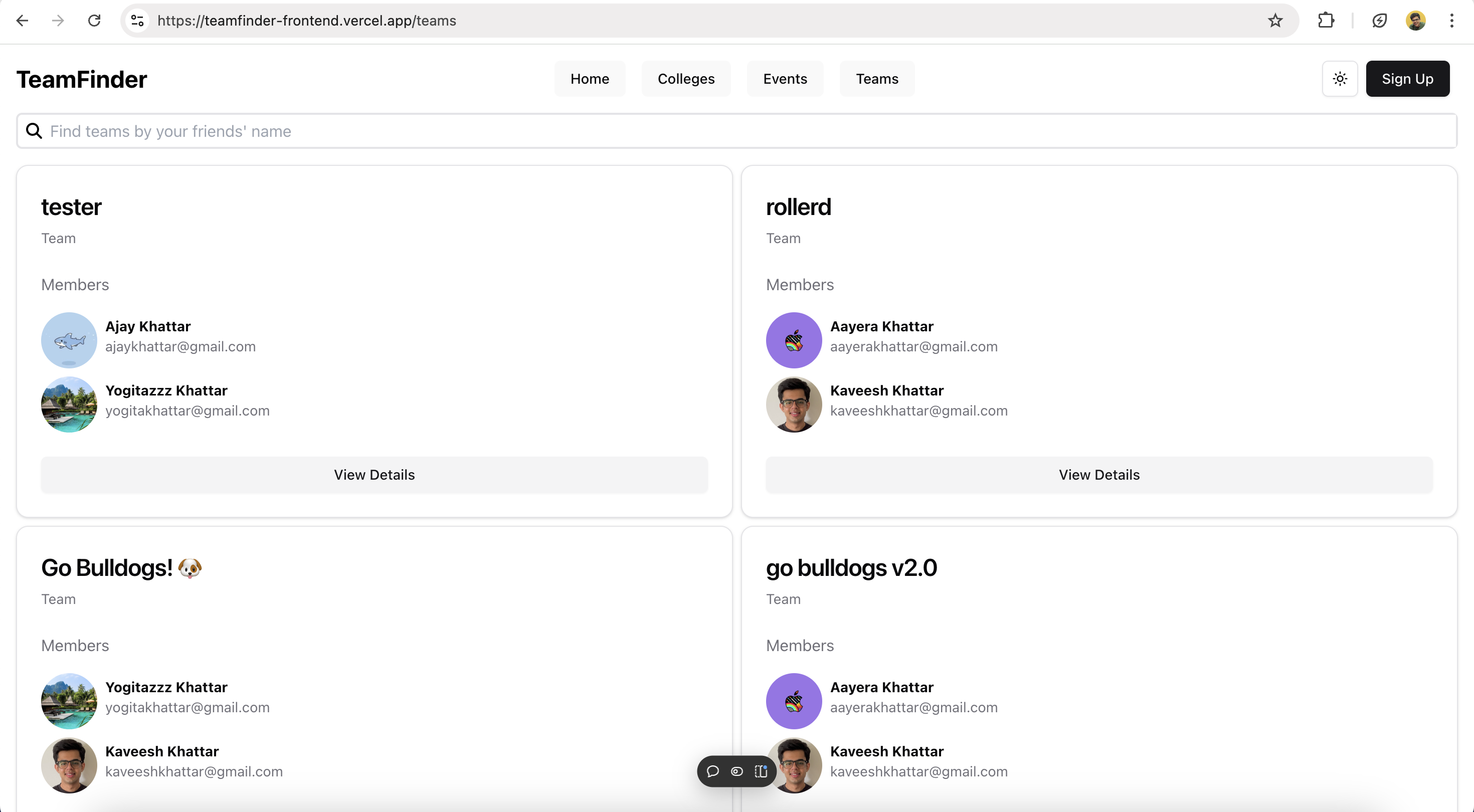1474x812 pixels.
Task: Bookmark this page with star icon
Action: [1275, 21]
